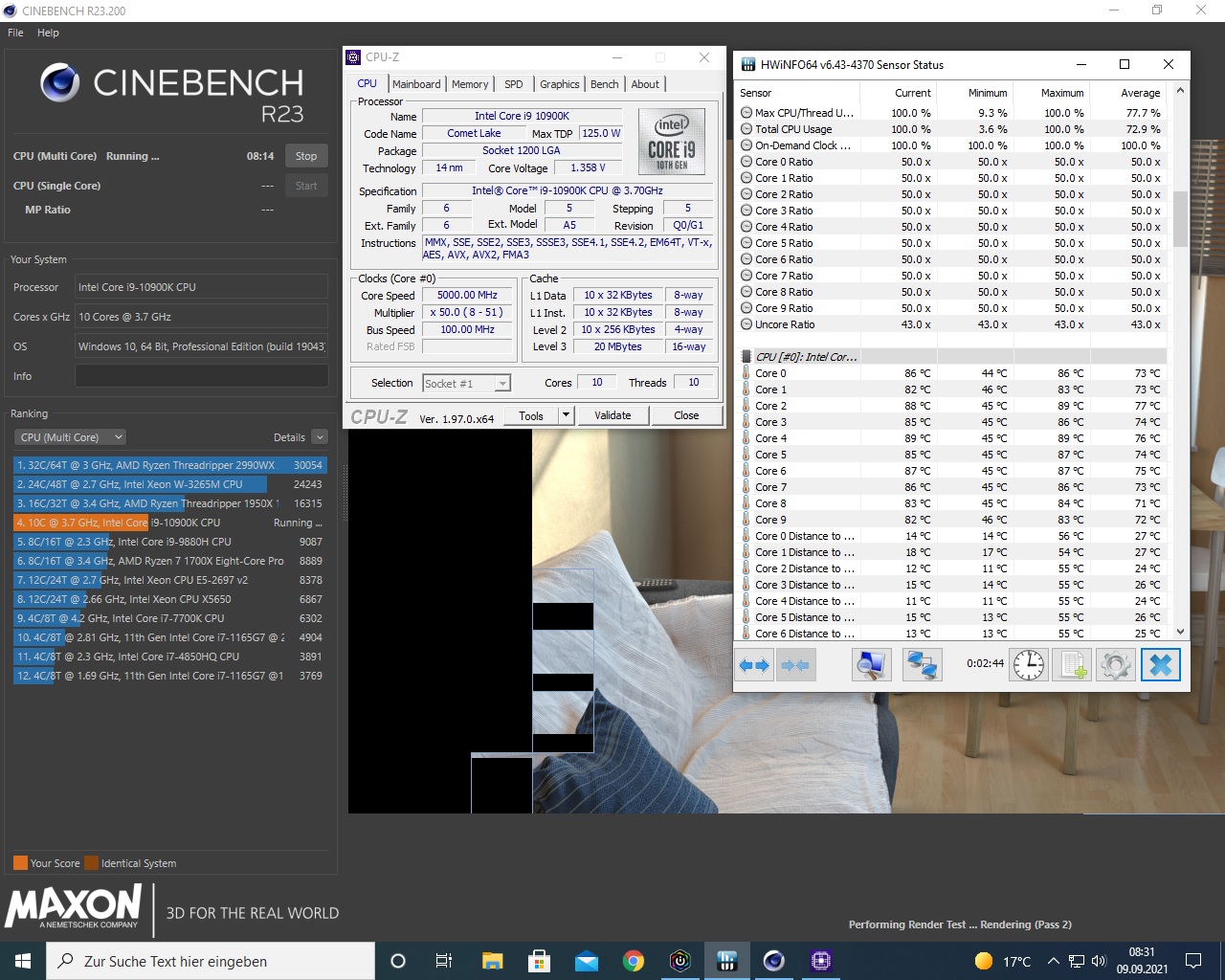1225x980 pixels.
Task: Open the Bench tab in CPU-Z
Action: pos(604,84)
